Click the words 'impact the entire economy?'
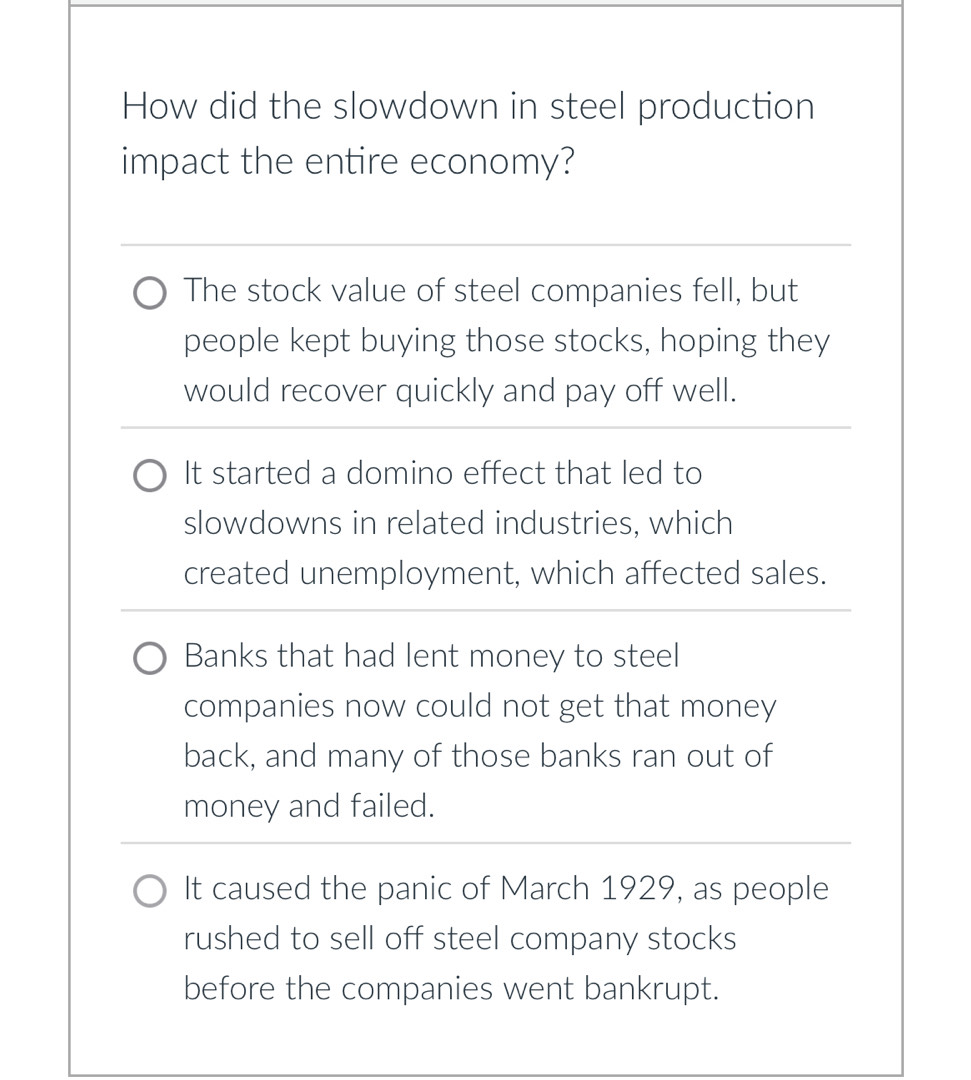The width and height of the screenshot is (971, 1080). click(x=347, y=160)
